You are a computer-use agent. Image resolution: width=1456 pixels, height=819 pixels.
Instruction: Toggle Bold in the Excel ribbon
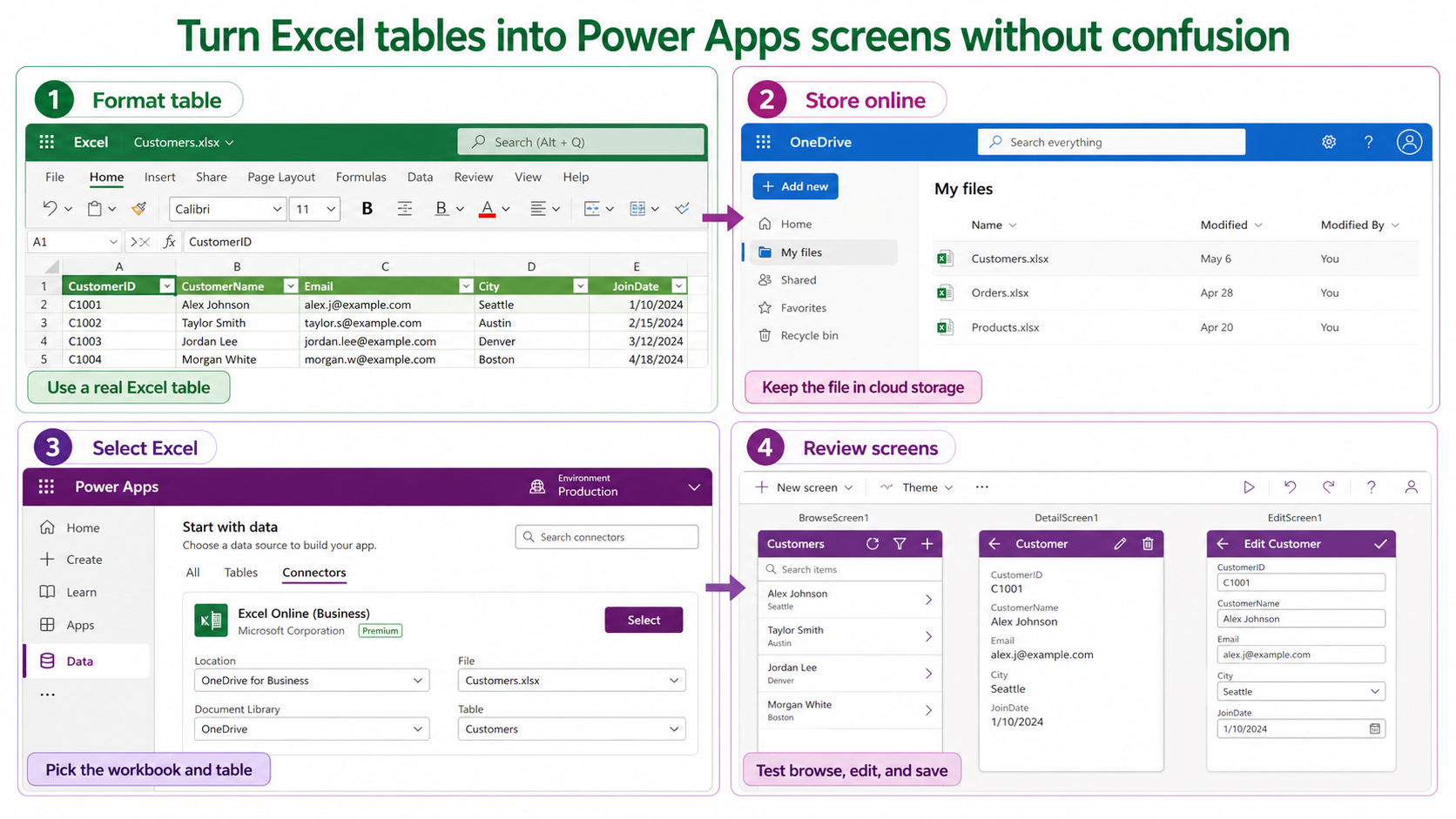[x=367, y=209]
